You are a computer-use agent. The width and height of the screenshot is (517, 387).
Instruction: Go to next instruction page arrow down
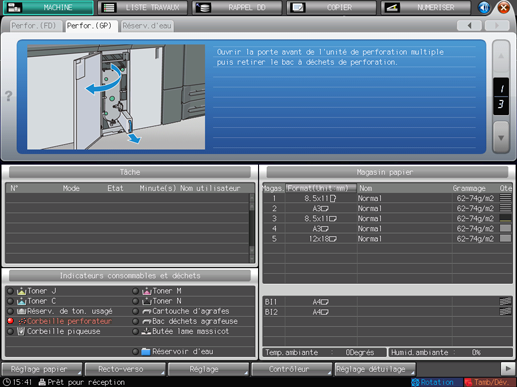501,137
